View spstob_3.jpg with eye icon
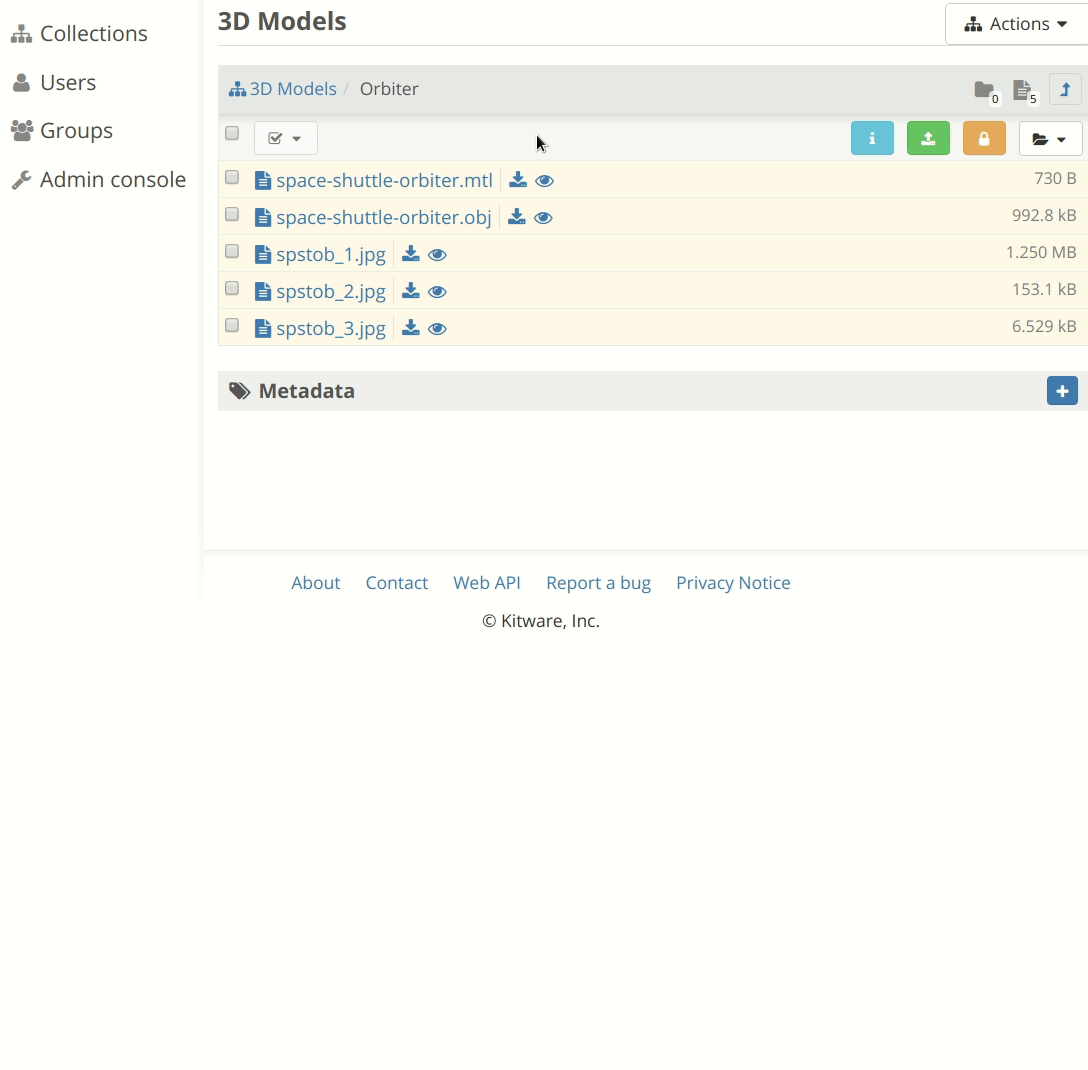1088x1070 pixels. (437, 329)
